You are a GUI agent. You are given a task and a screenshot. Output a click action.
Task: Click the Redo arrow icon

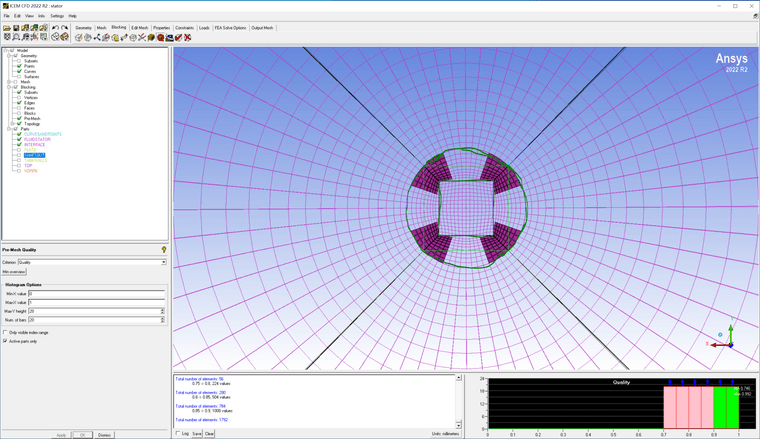[65, 28]
